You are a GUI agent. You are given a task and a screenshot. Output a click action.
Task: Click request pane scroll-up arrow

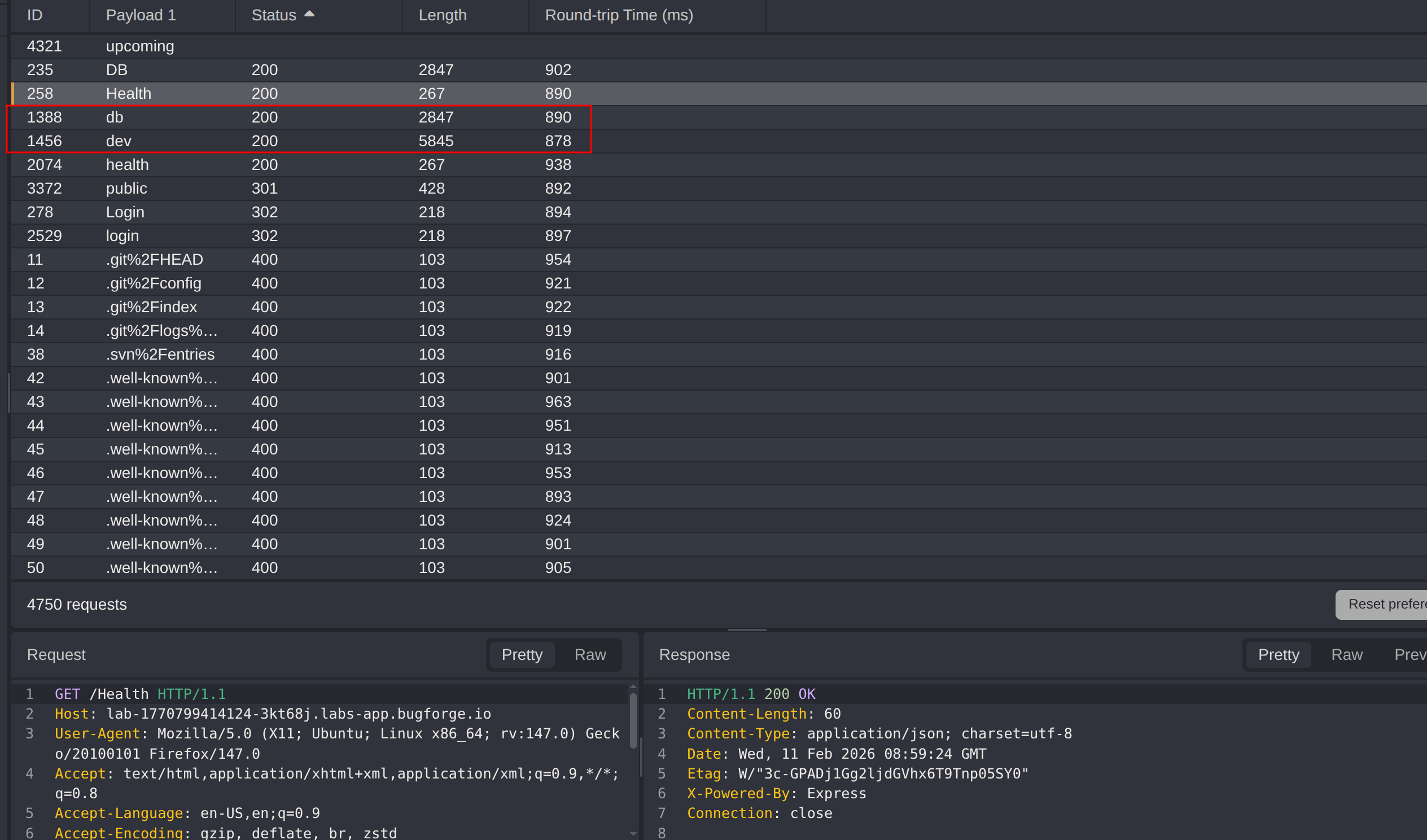[633, 687]
